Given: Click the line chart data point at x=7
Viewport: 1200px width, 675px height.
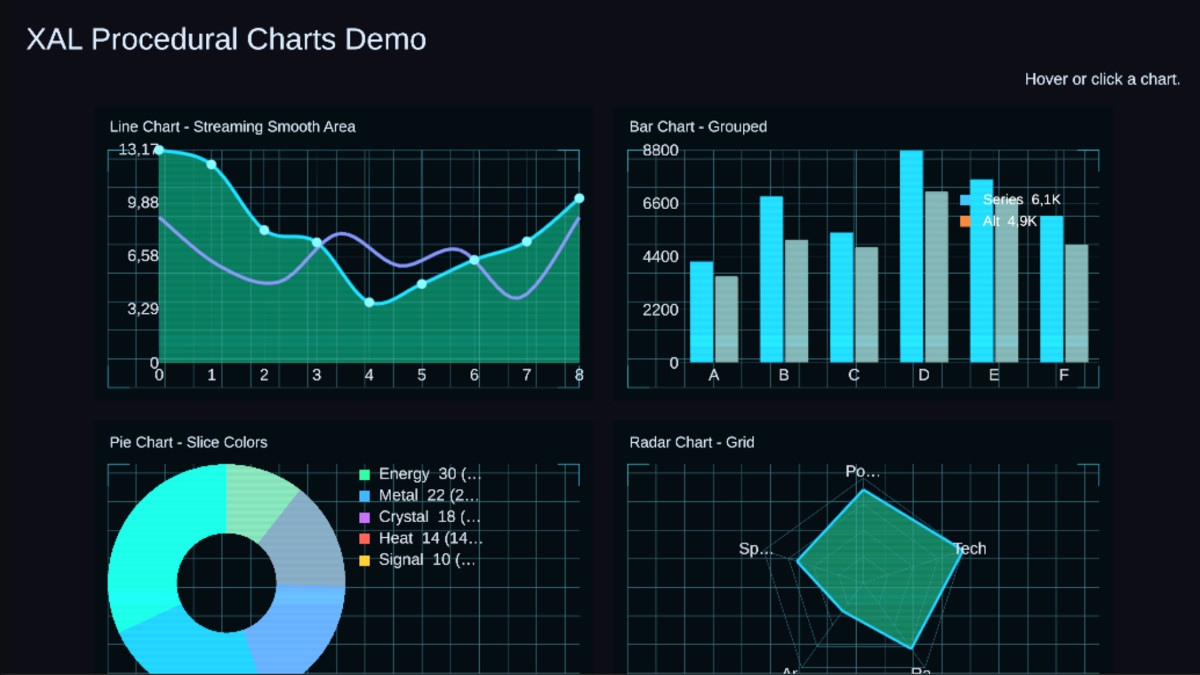Looking at the screenshot, I should click(x=527, y=242).
